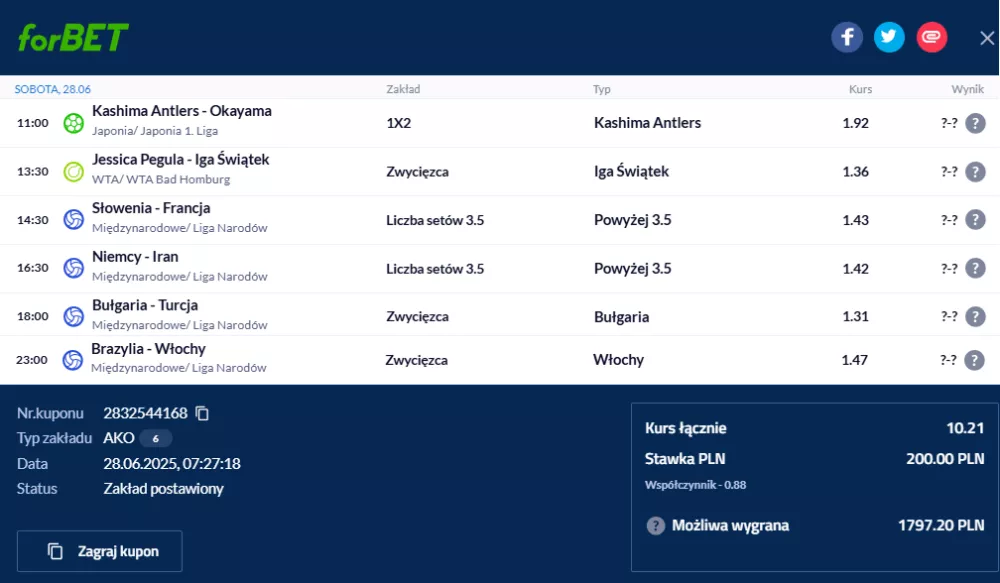Open result info for Słowenia - Francja row
The image size is (1000, 583).
coord(975,219)
